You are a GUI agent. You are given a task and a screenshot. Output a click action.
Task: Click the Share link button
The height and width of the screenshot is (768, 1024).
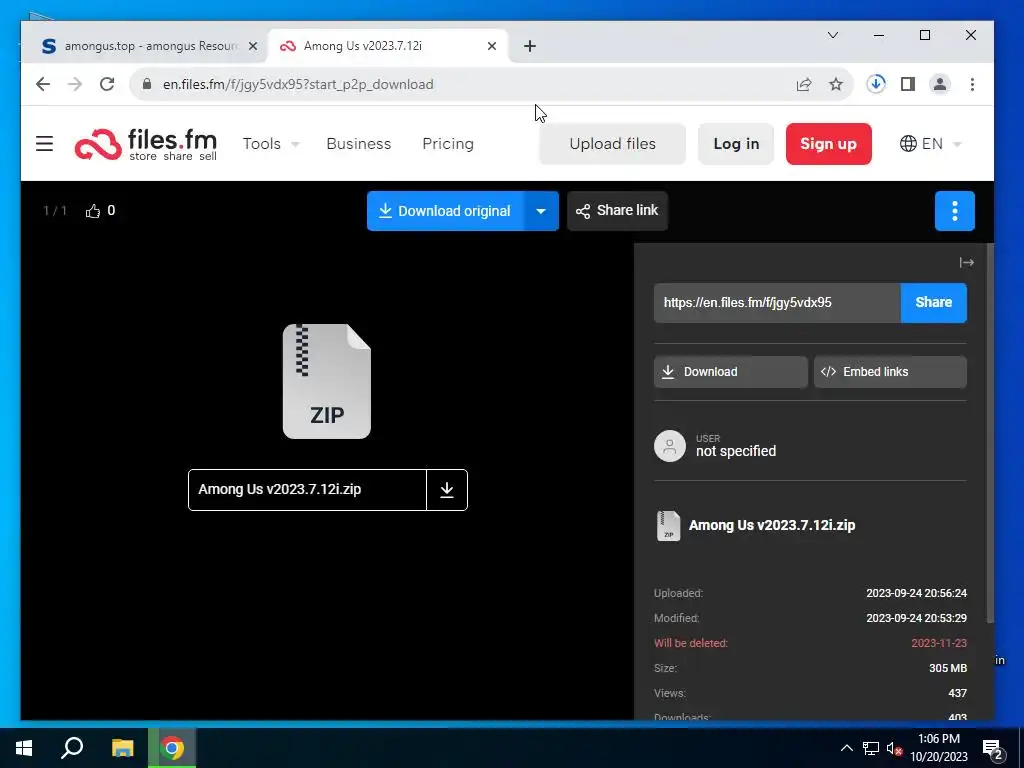tap(617, 211)
